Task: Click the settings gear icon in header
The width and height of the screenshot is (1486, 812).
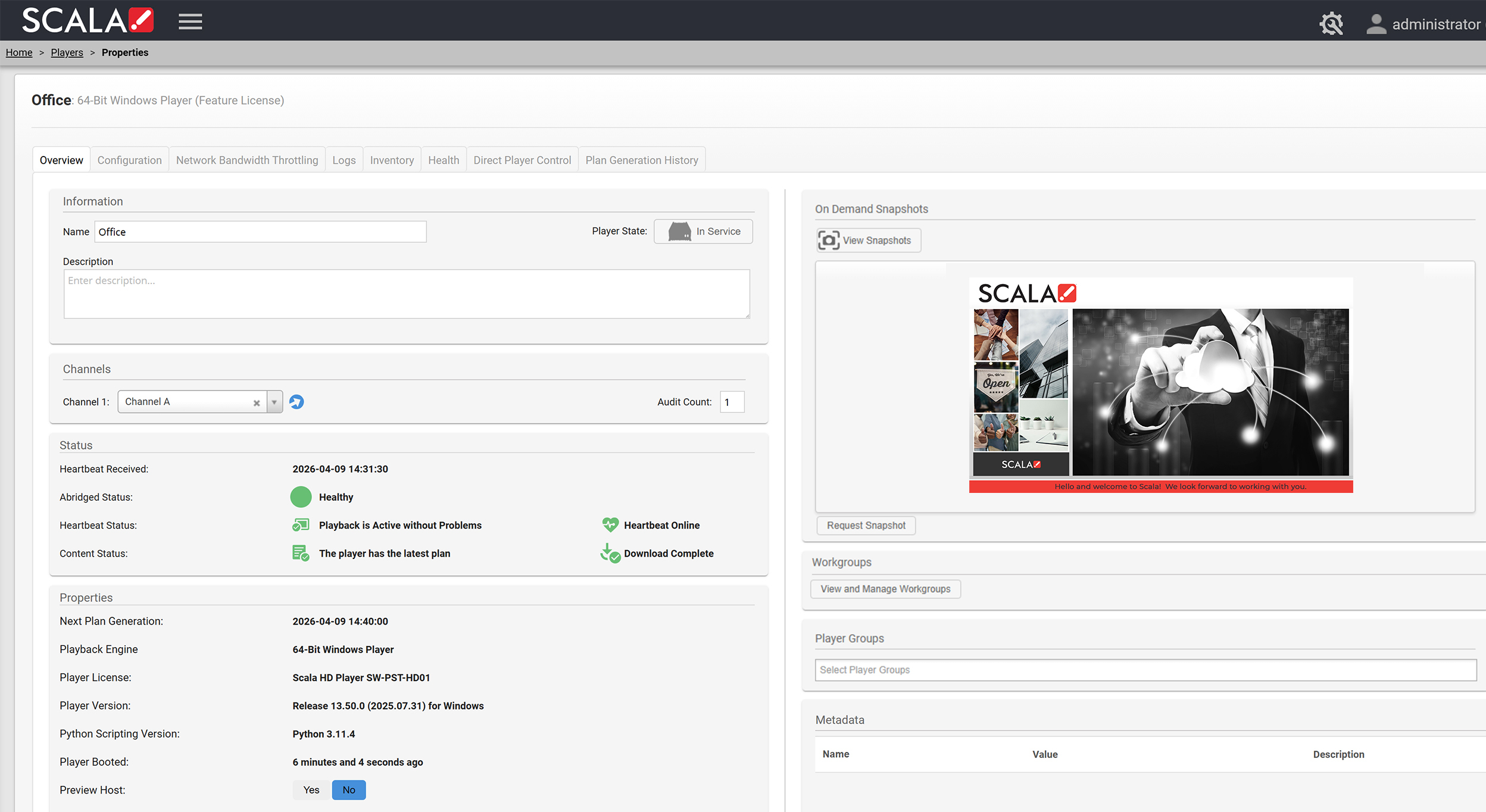Action: 1331,24
